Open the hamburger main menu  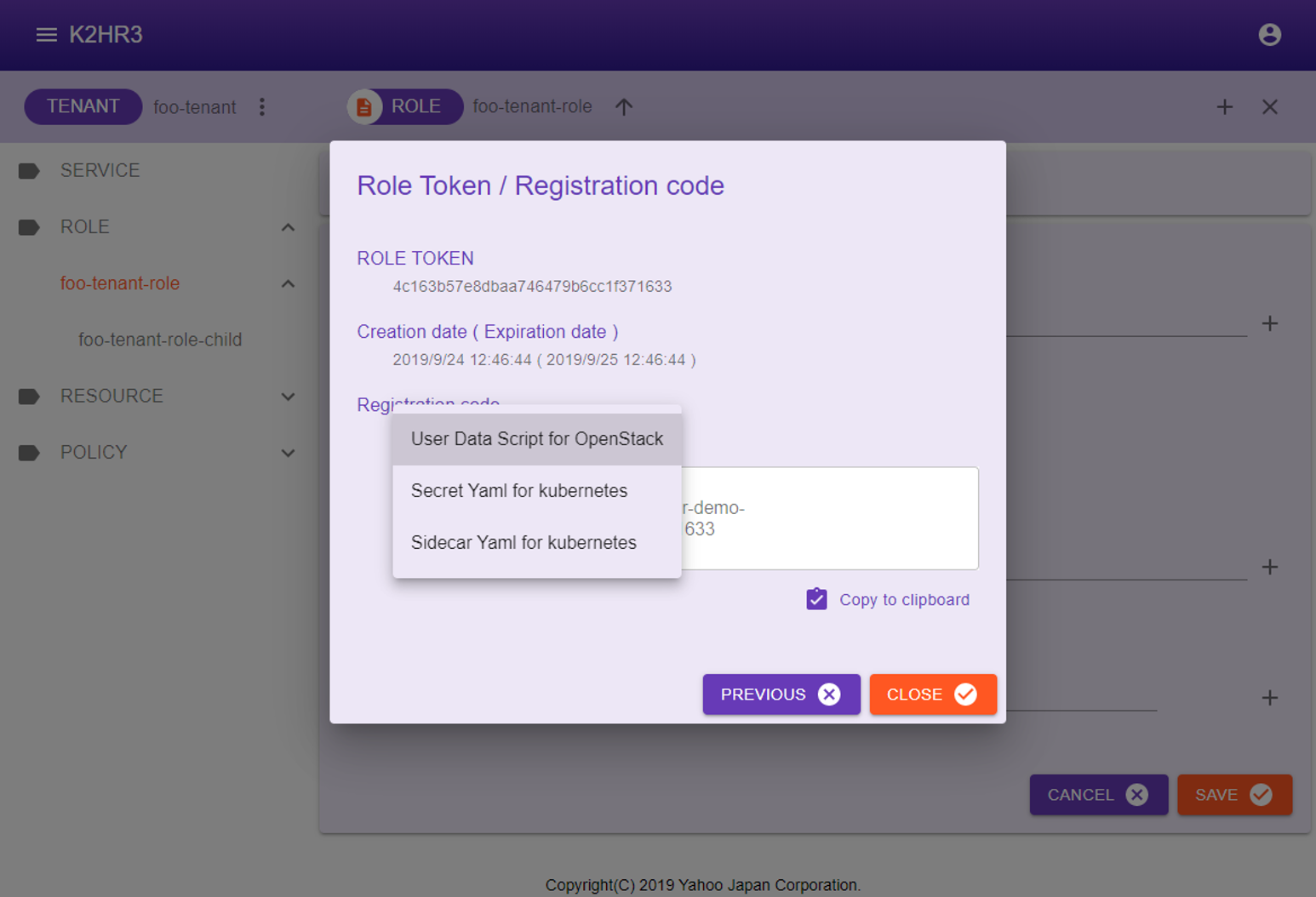pos(46,35)
